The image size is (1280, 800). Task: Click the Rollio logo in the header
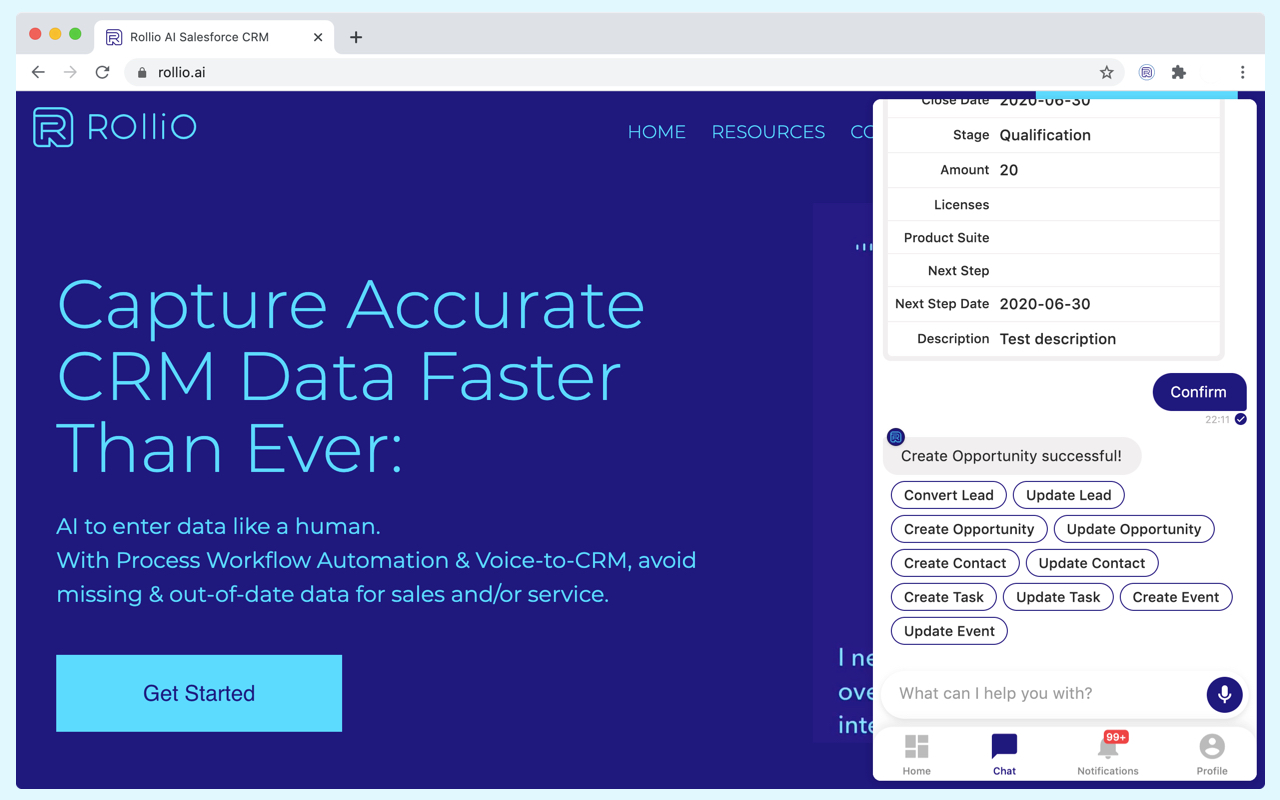pos(115,127)
